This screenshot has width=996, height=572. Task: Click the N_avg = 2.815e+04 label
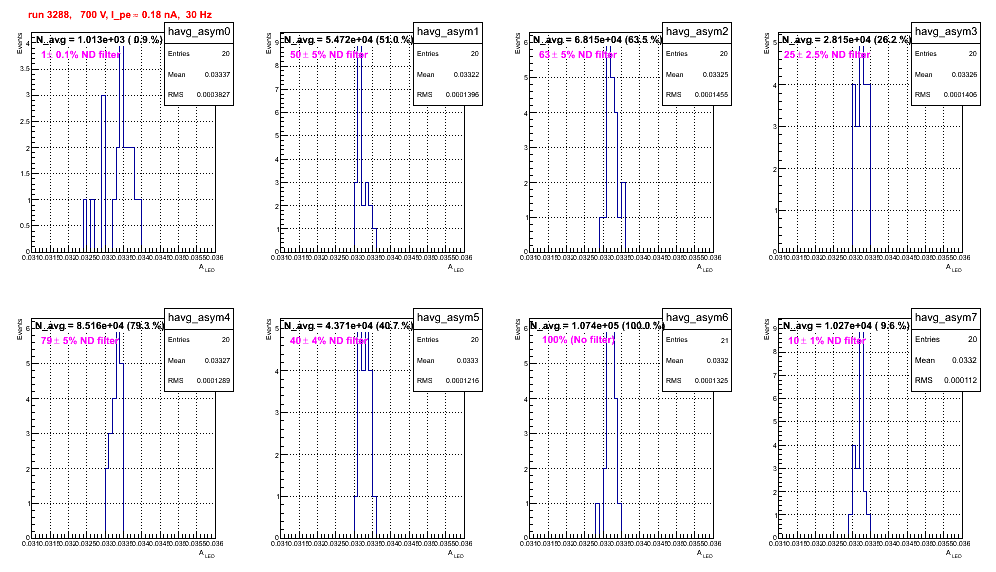[846, 40]
